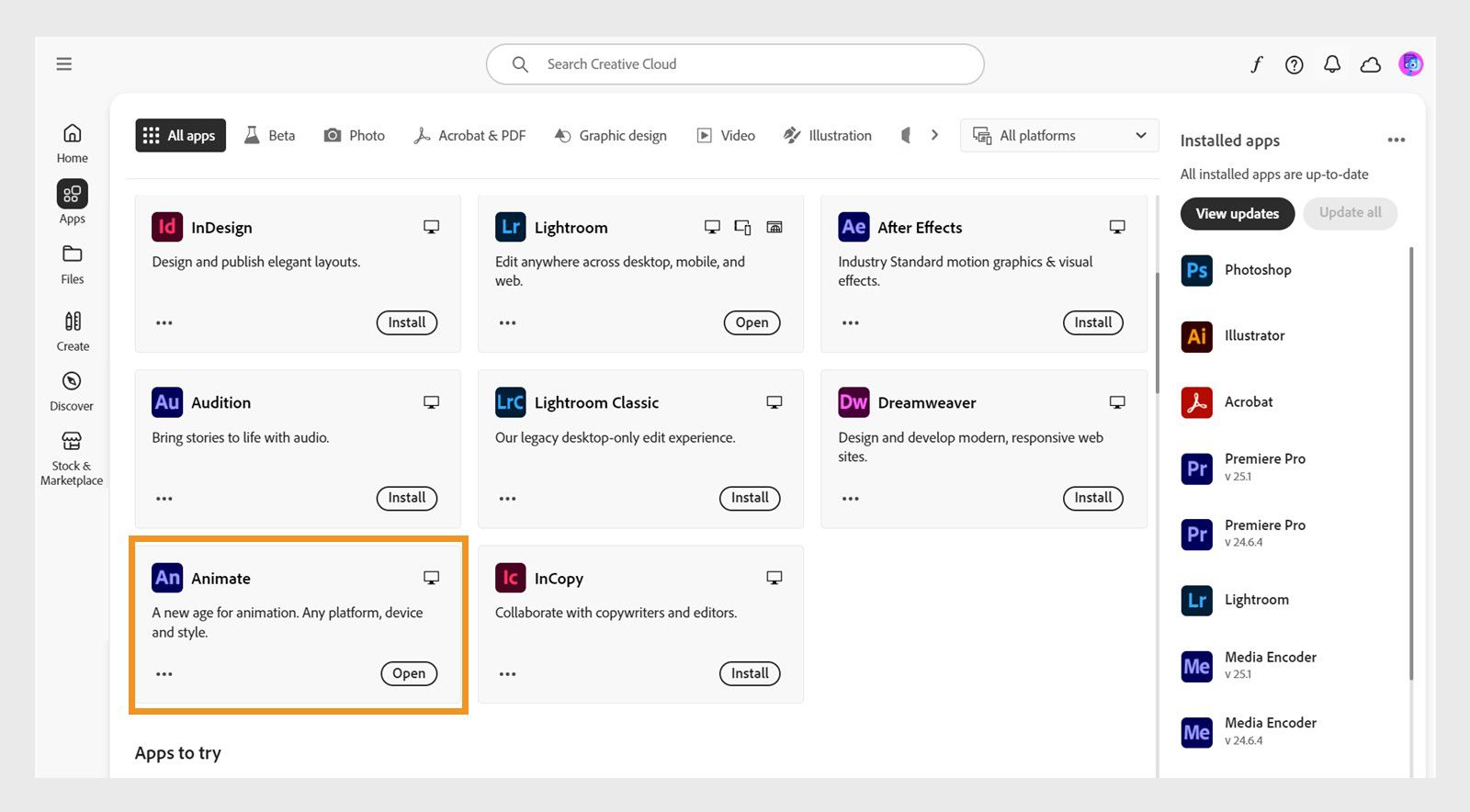Screen dimensions: 1470x812
Task: Click the View updates button
Action: (x=1237, y=213)
